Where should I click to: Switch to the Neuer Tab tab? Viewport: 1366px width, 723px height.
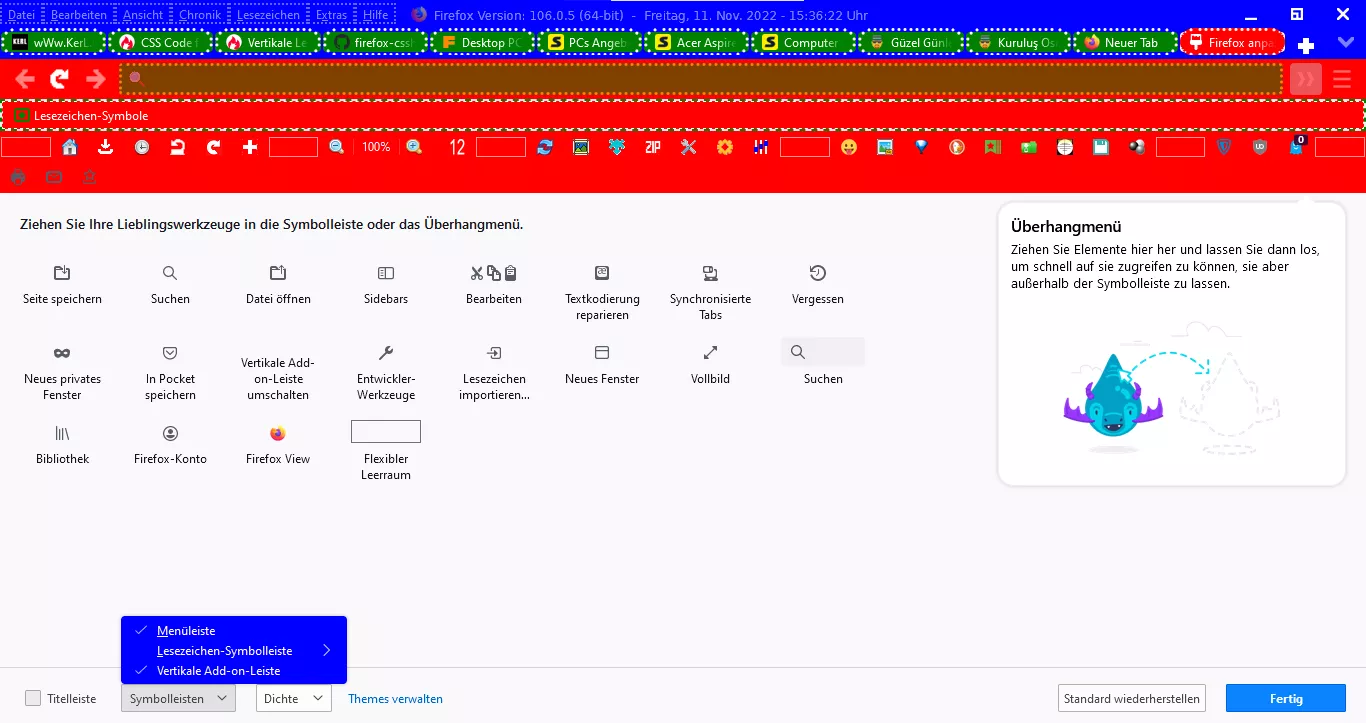pos(1122,43)
